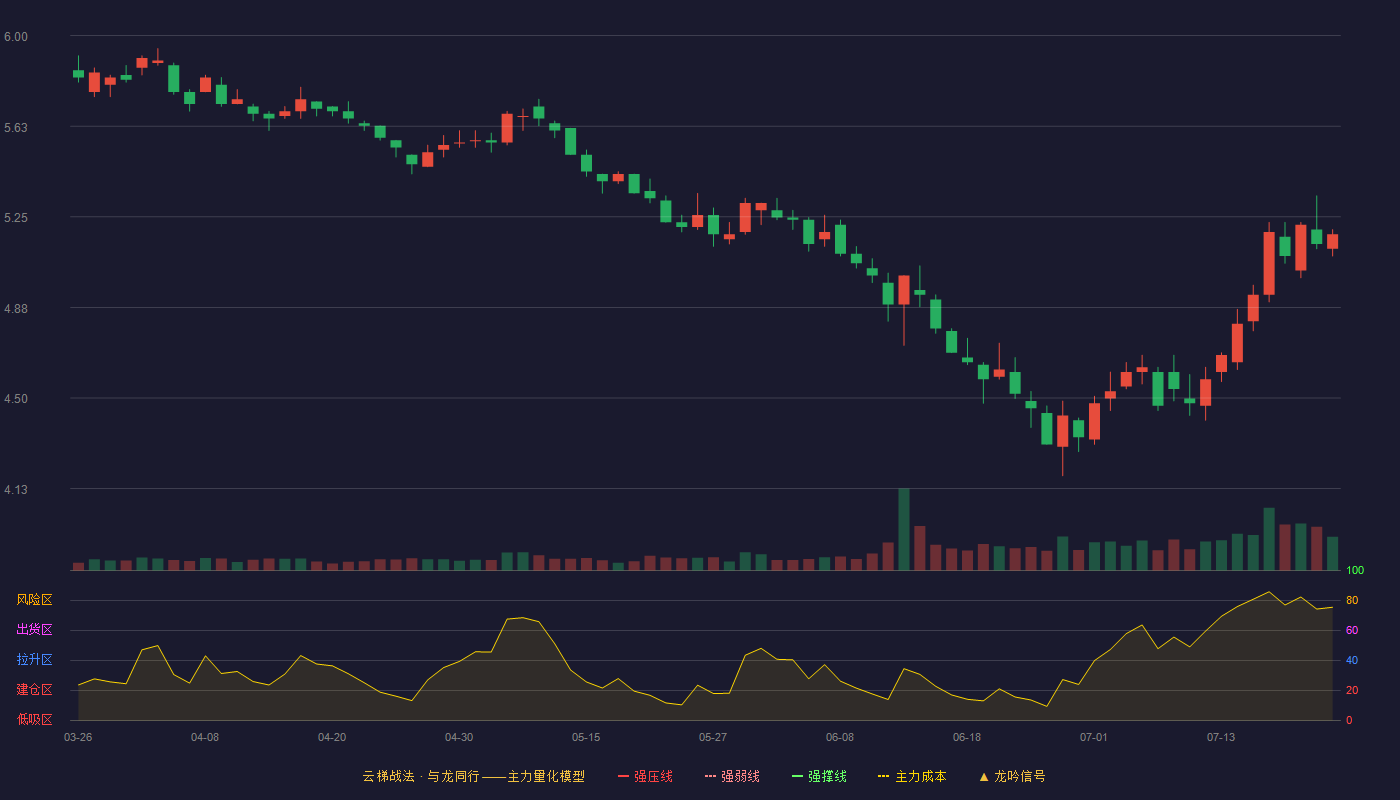Click the last candlestick of the price chart
1400x800 pixels.
click(x=1332, y=242)
